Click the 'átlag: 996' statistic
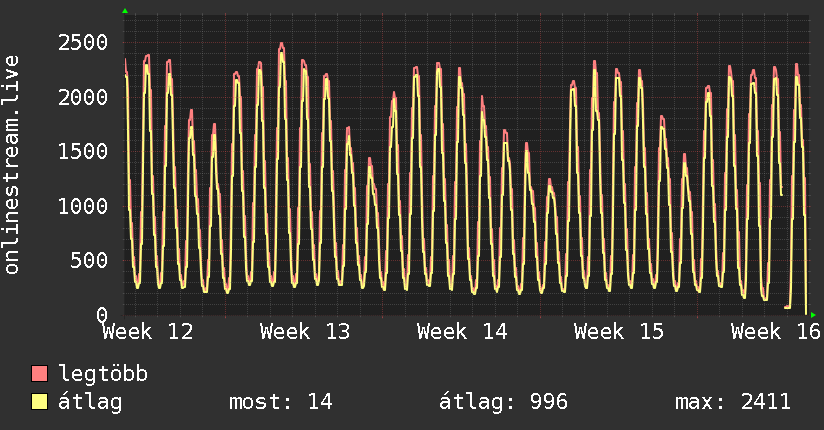This screenshot has height=430, width=824. [503, 402]
